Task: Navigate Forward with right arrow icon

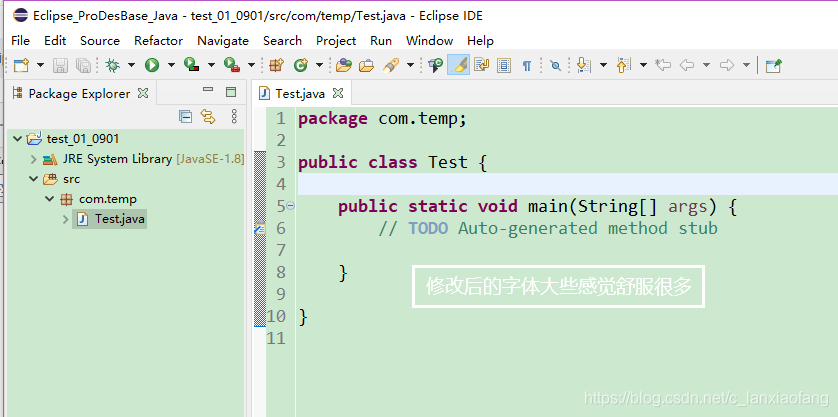Action: click(x=727, y=65)
